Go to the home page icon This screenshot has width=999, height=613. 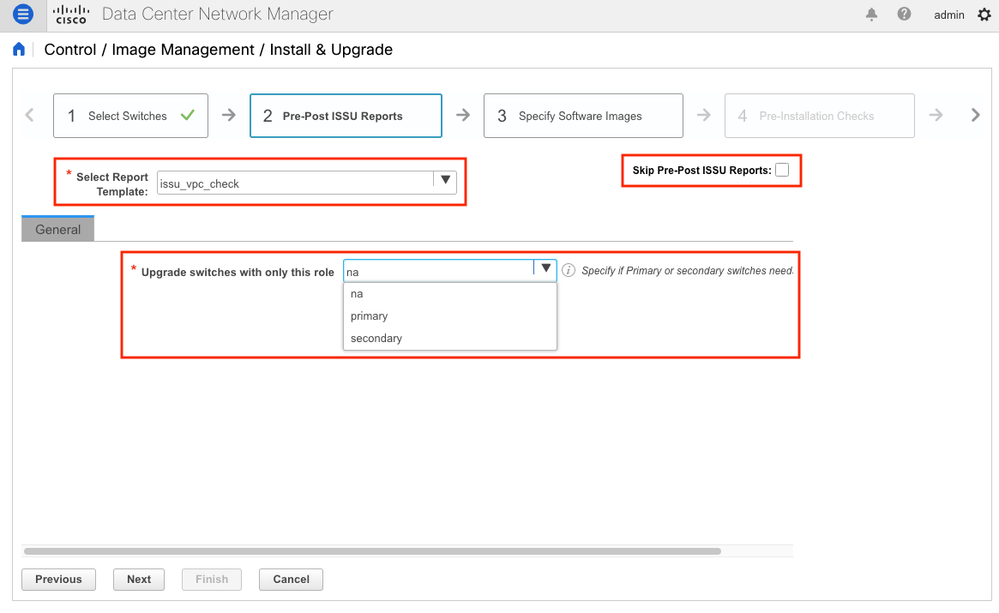18,49
